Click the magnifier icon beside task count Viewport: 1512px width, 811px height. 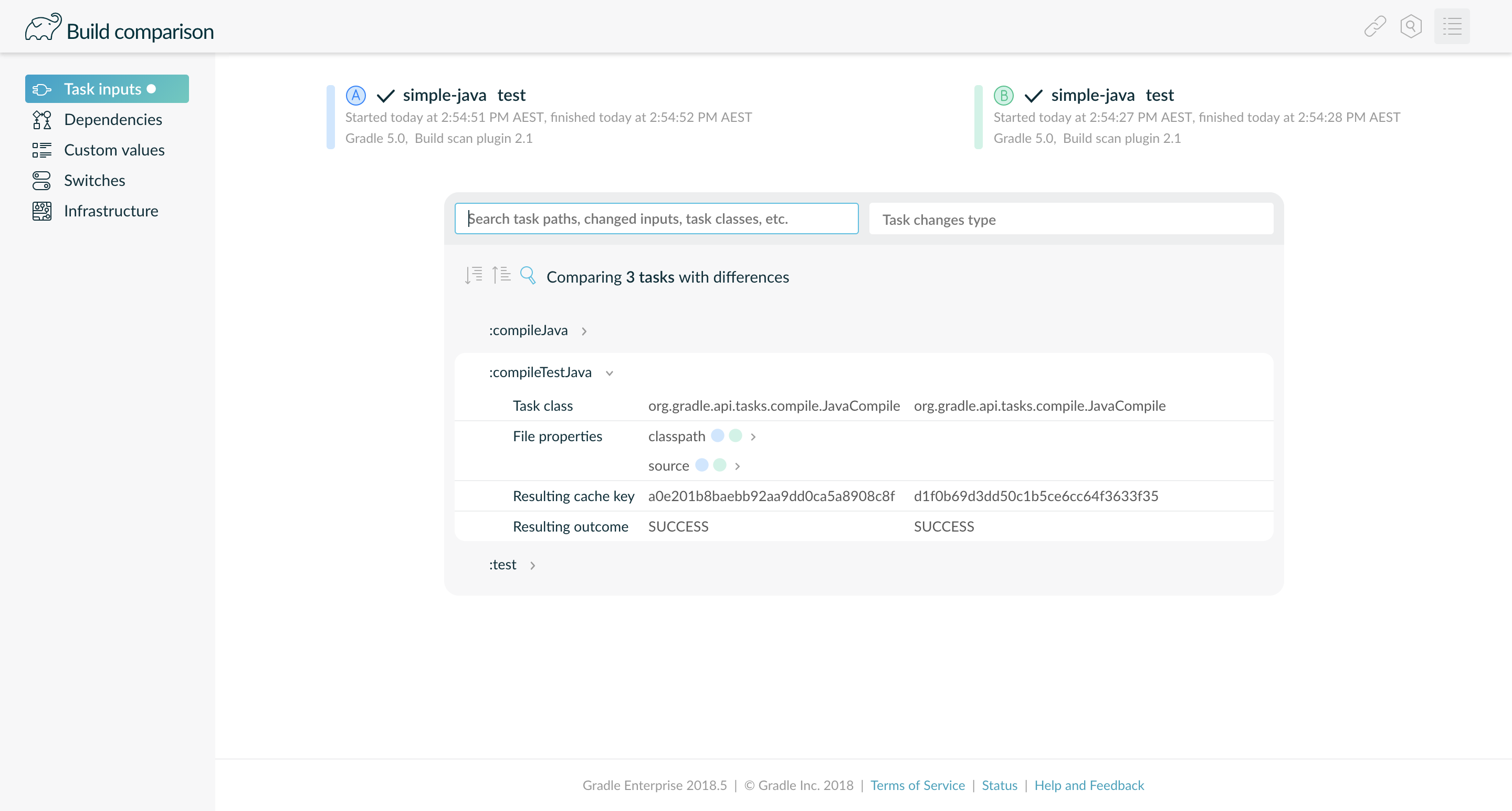coord(528,275)
